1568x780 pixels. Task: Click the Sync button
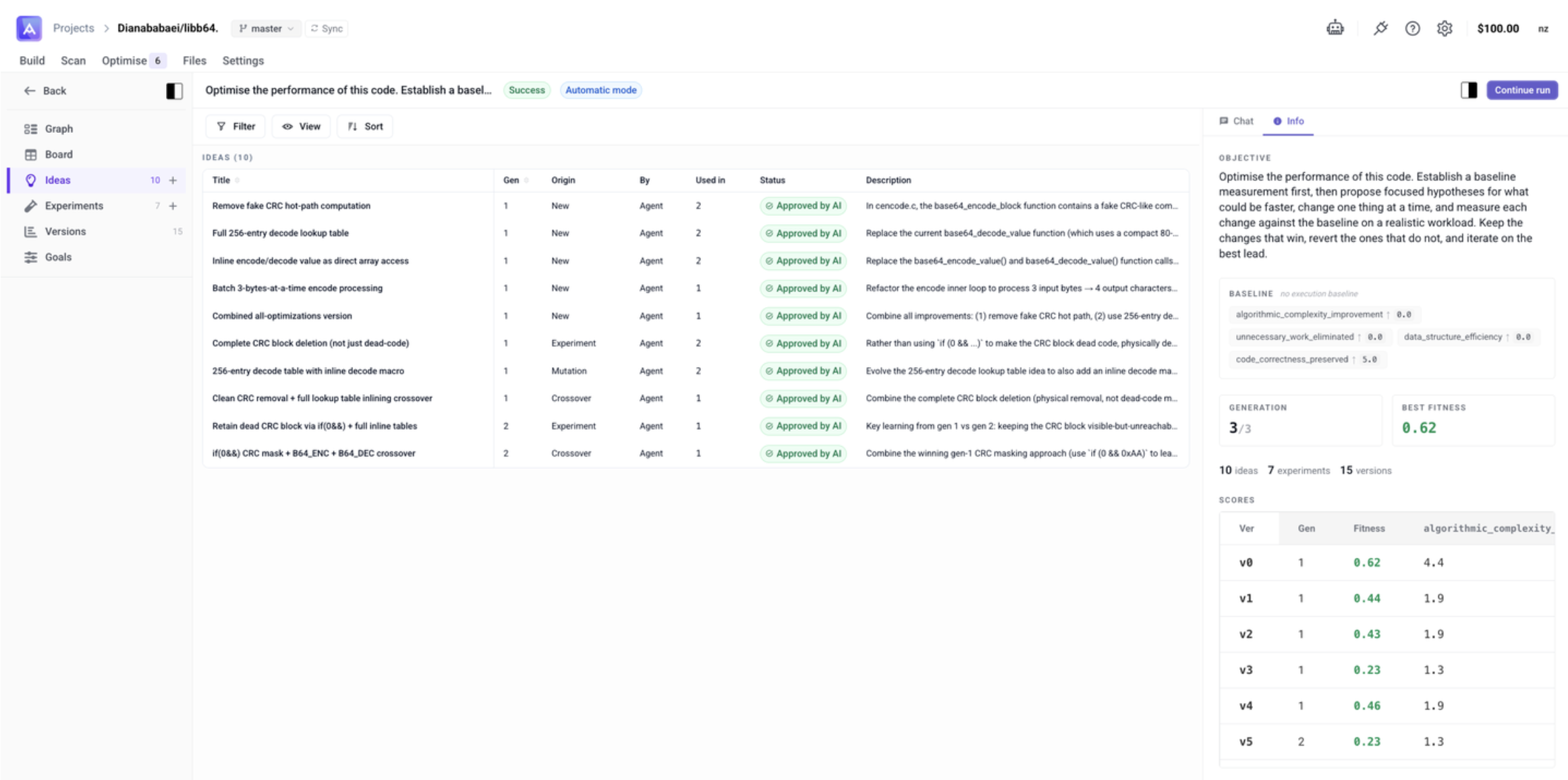click(327, 28)
